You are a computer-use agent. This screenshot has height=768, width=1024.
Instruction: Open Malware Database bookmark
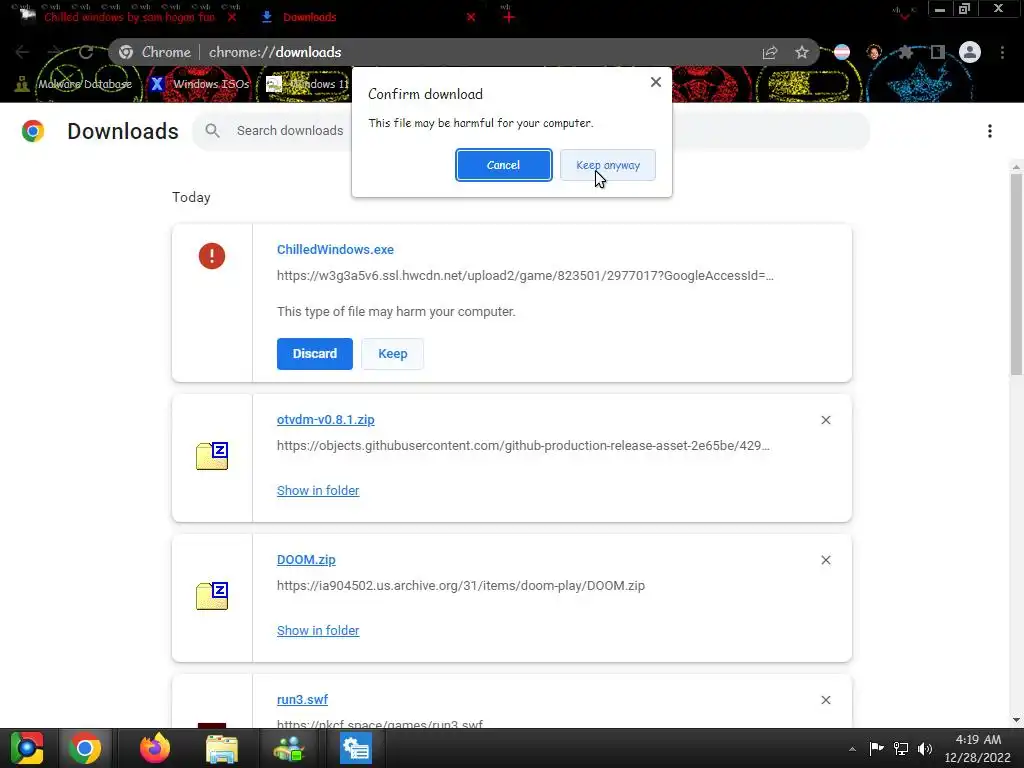(73, 84)
